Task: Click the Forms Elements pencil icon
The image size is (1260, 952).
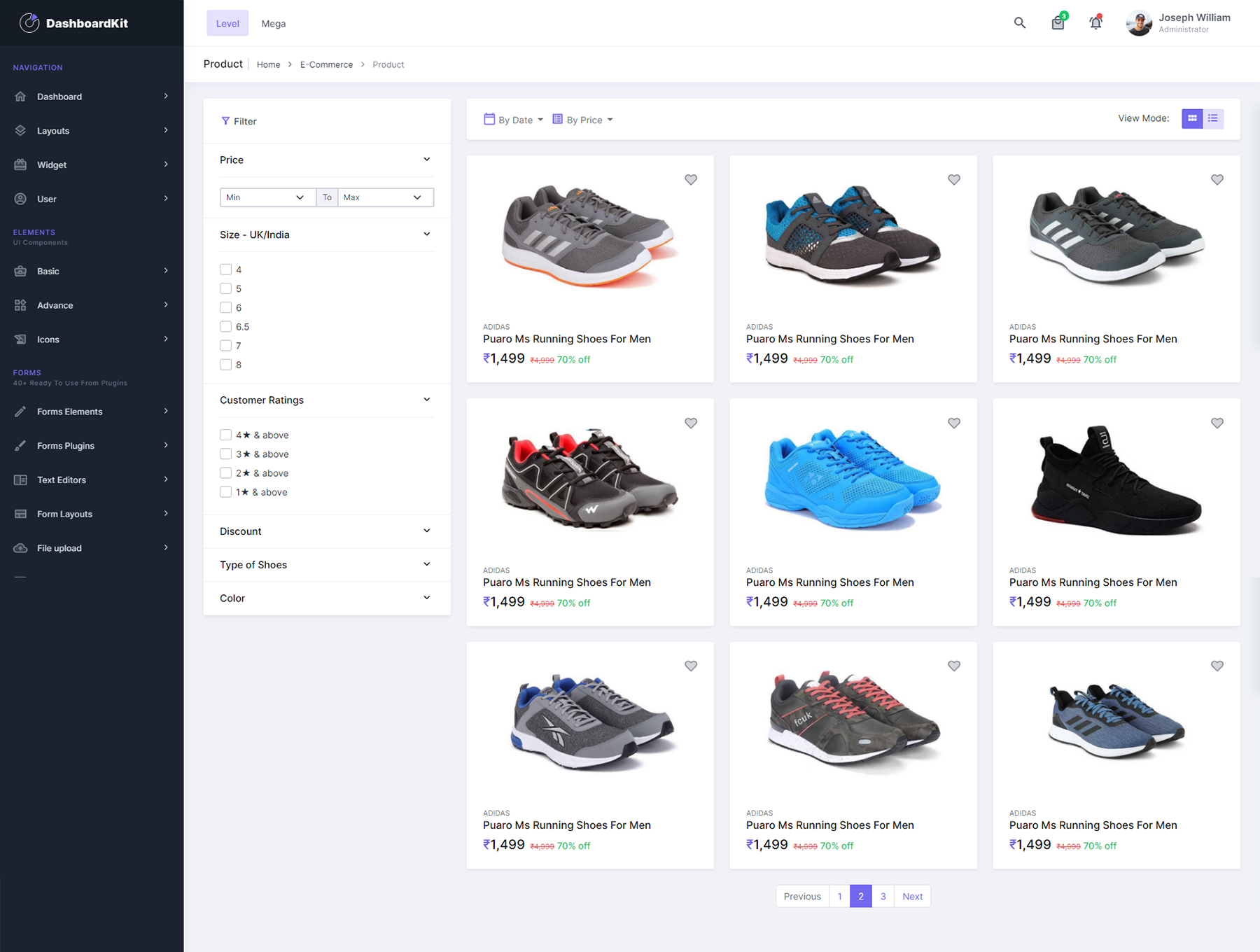Action: [x=20, y=412]
